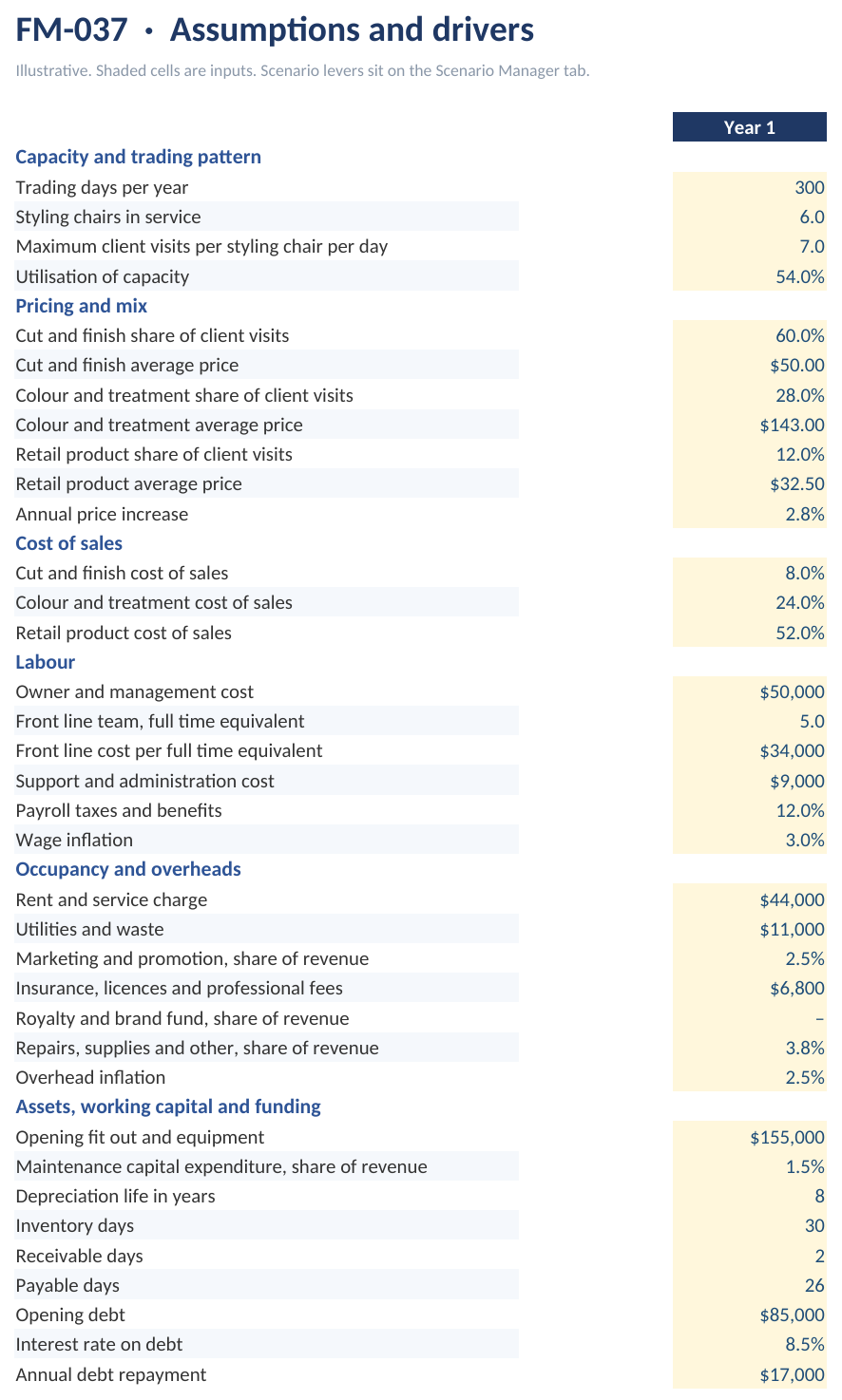Click the Trading days per year input cell
Image resolution: width=842 pixels, height=1400 pixels.
[x=750, y=187]
